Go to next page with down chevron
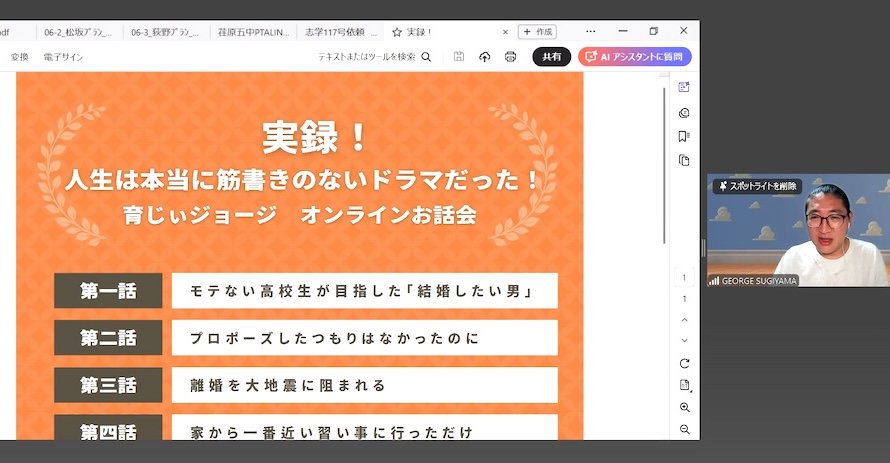Screen dimensions: 890x463 pos(684,341)
